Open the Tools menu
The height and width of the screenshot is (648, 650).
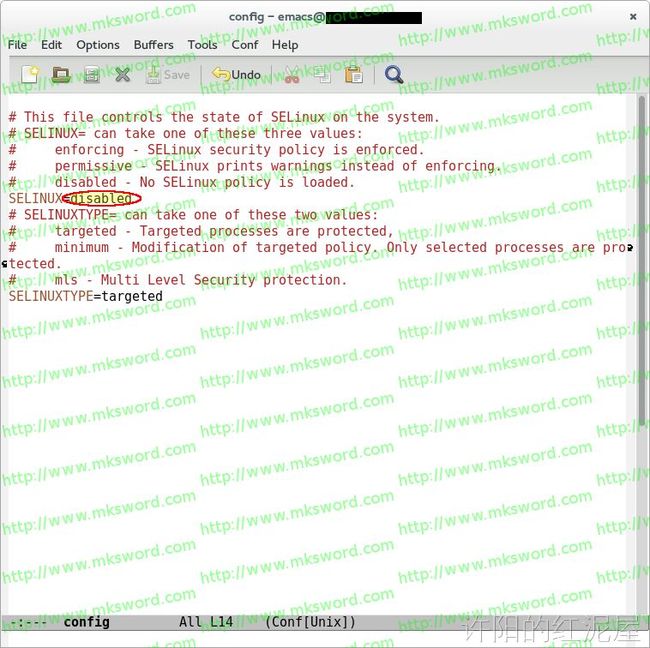point(202,45)
